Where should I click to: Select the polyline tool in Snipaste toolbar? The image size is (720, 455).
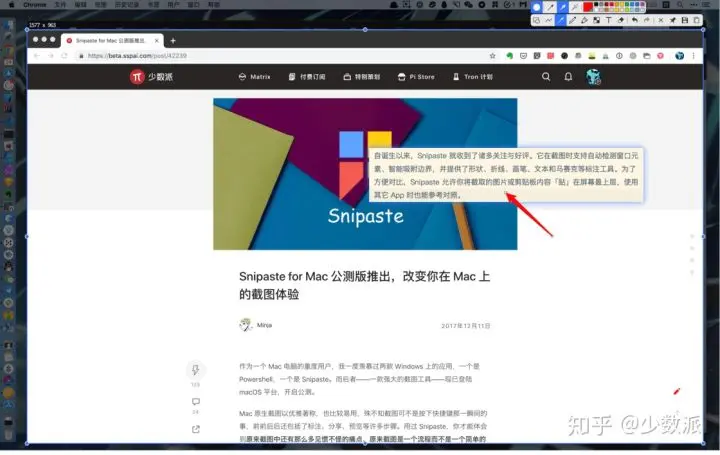[549, 21]
